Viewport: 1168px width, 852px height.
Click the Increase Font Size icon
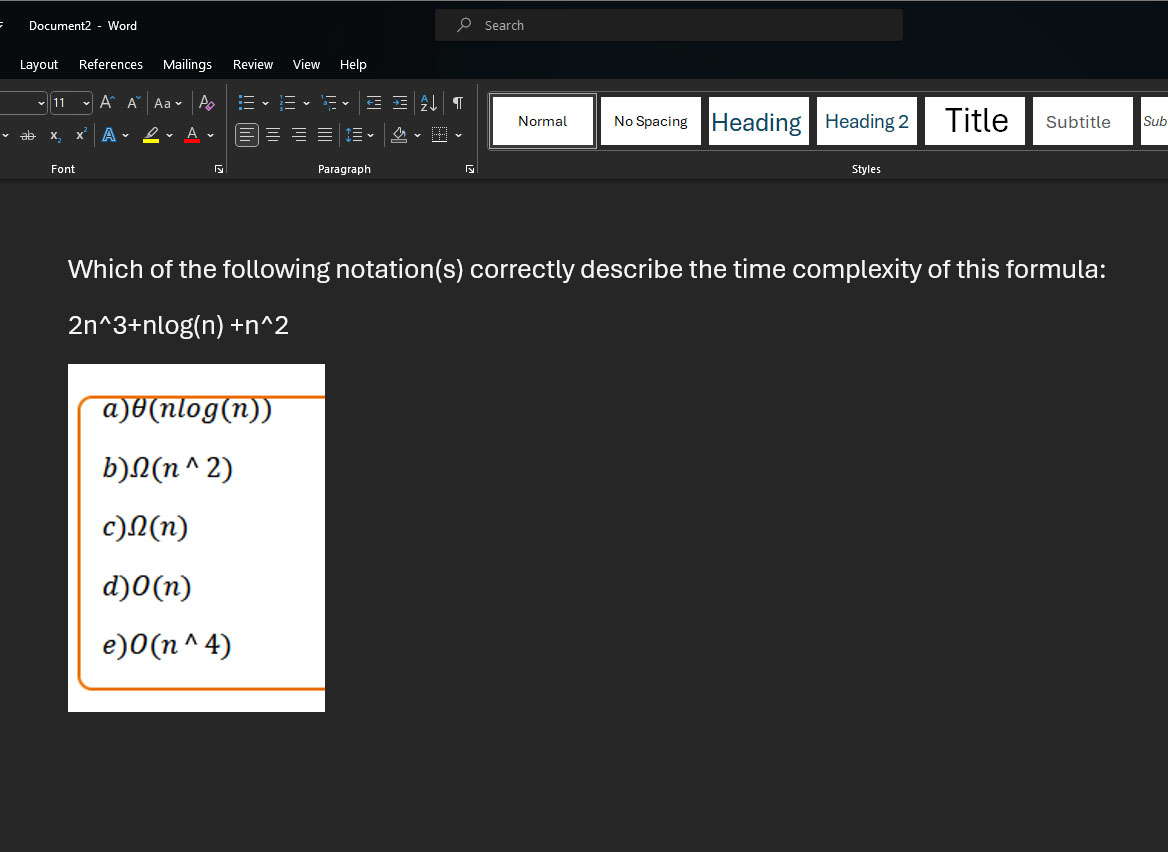(106, 101)
